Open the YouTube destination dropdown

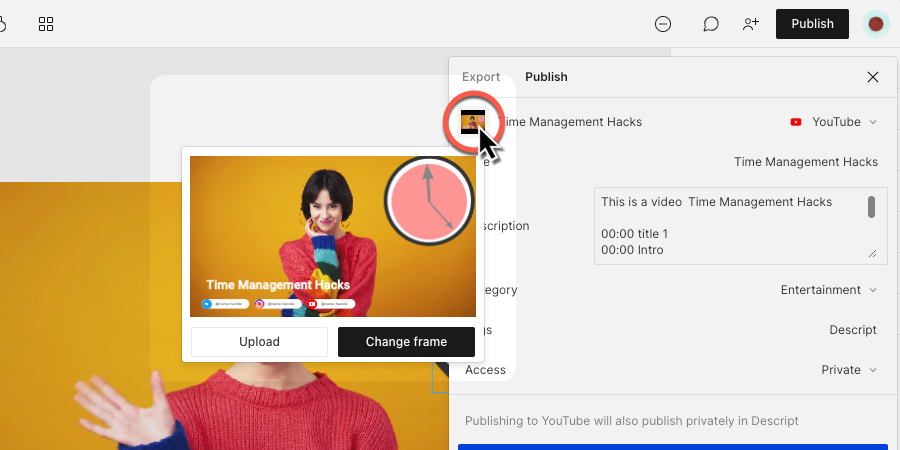(x=834, y=122)
